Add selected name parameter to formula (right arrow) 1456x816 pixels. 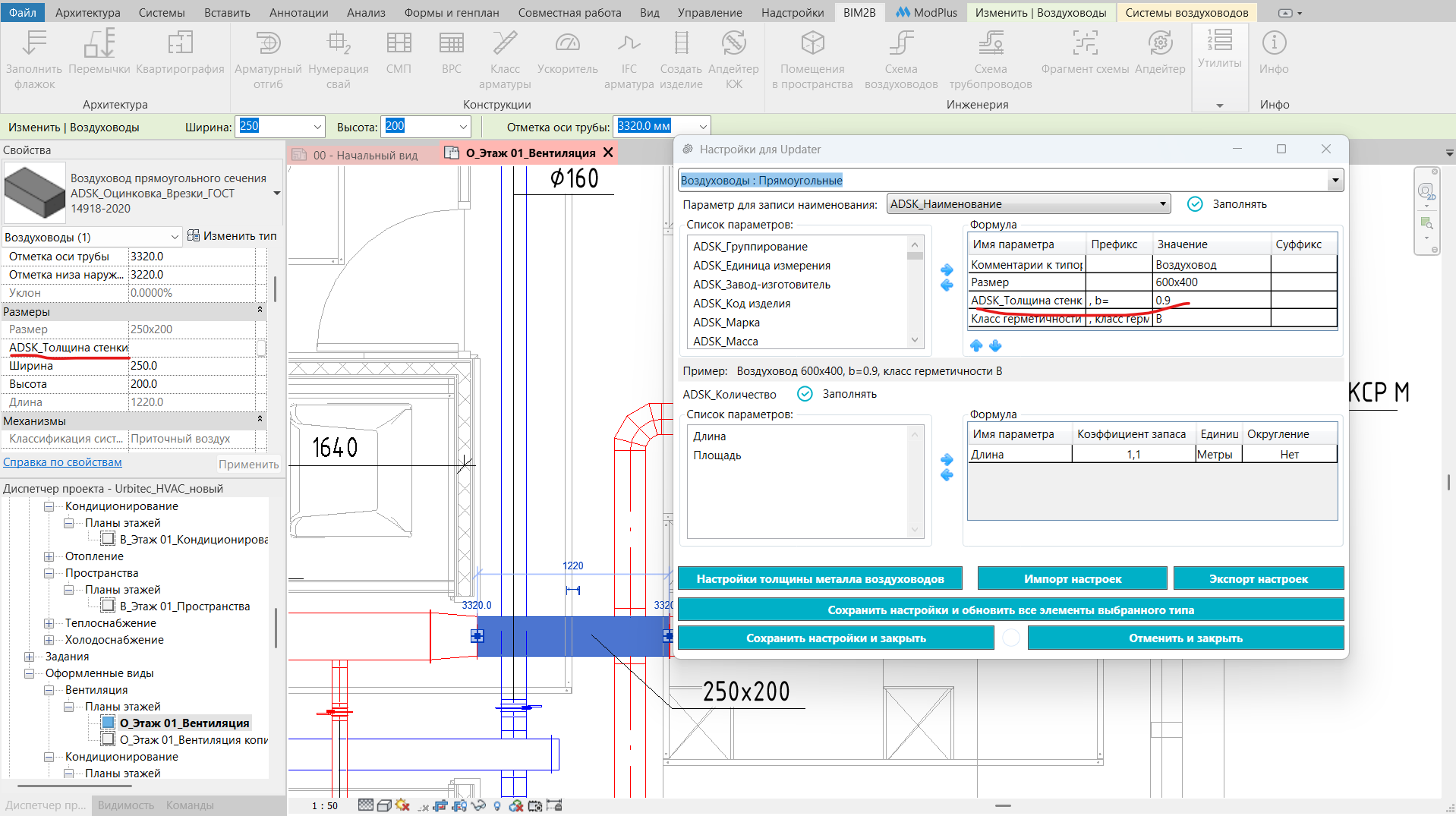(x=947, y=269)
